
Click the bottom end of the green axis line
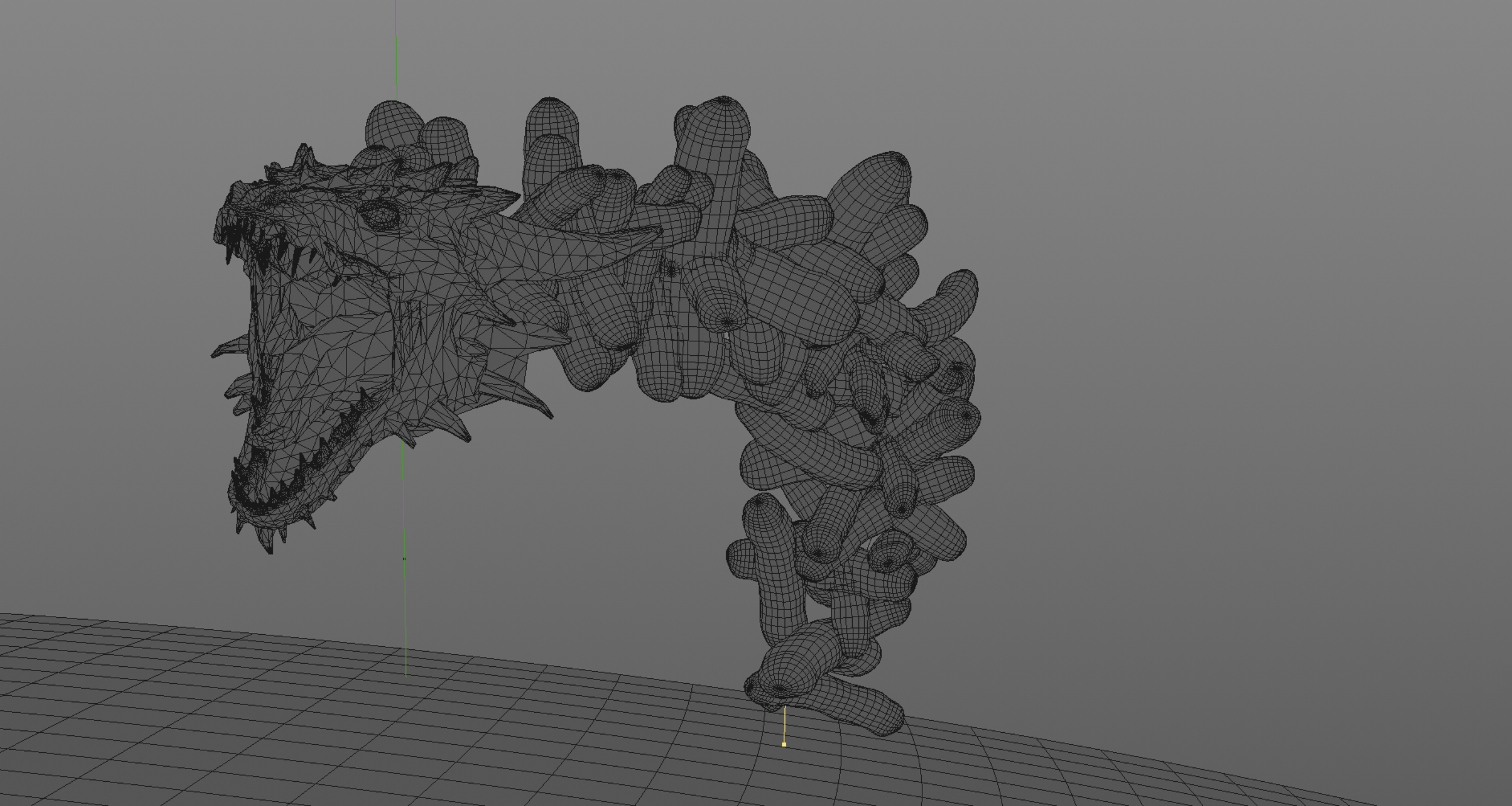pyautogui.click(x=406, y=673)
